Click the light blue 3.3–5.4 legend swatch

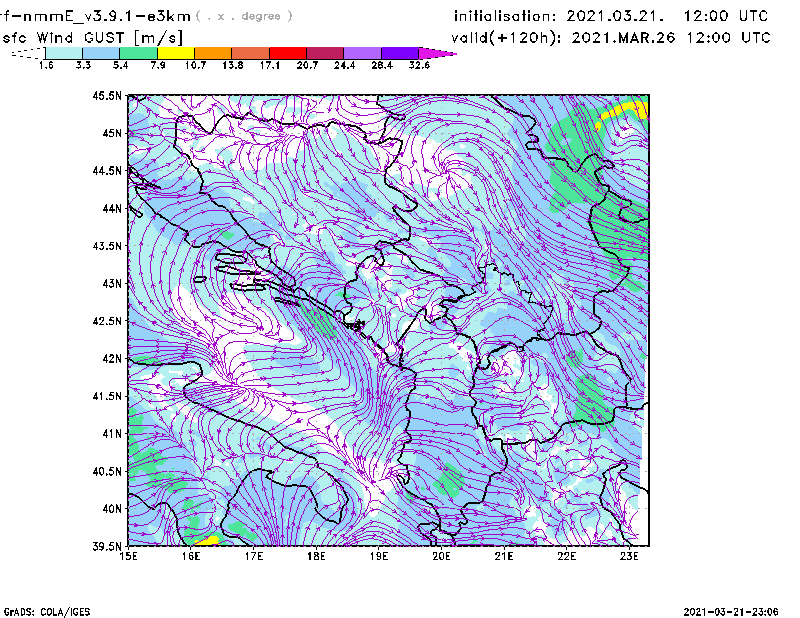pyautogui.click(x=101, y=53)
